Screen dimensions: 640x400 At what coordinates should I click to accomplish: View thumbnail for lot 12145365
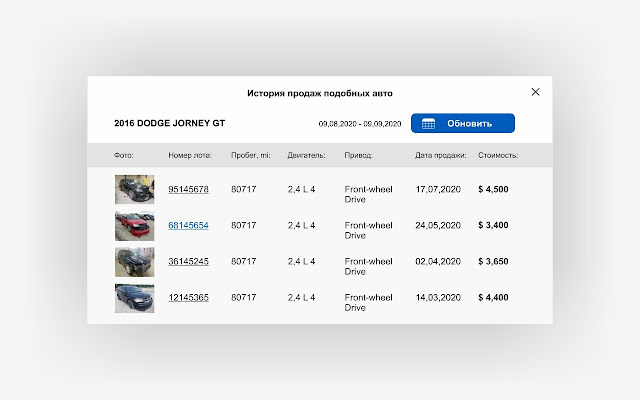click(135, 298)
